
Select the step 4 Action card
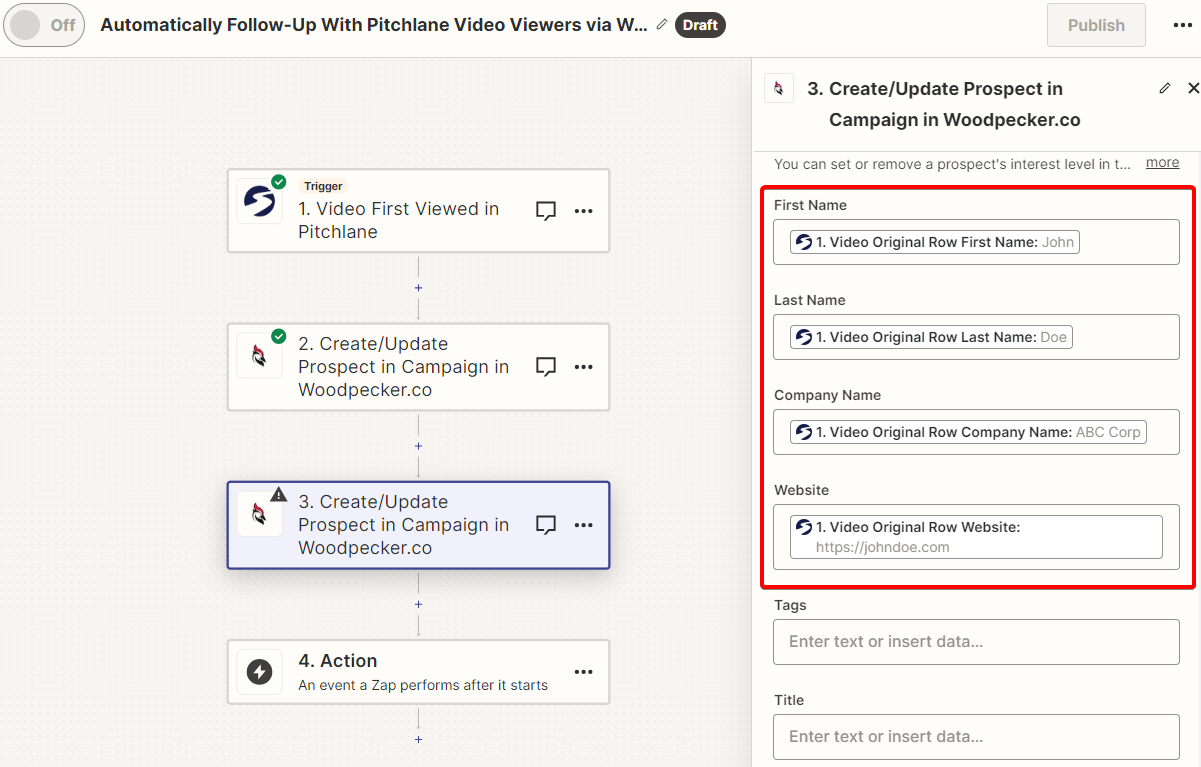[x=418, y=672]
